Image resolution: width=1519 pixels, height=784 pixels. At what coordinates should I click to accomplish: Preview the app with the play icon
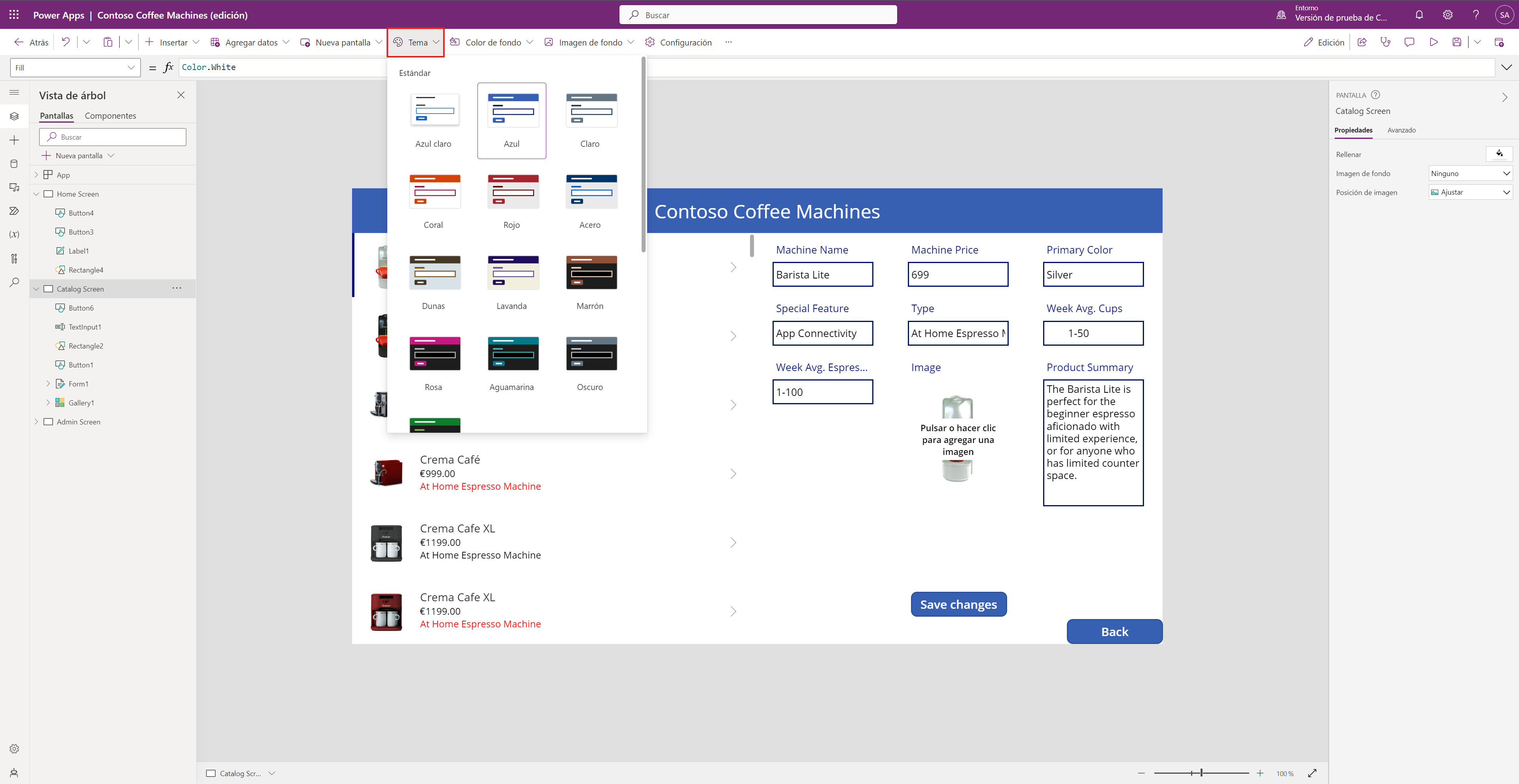(1434, 42)
